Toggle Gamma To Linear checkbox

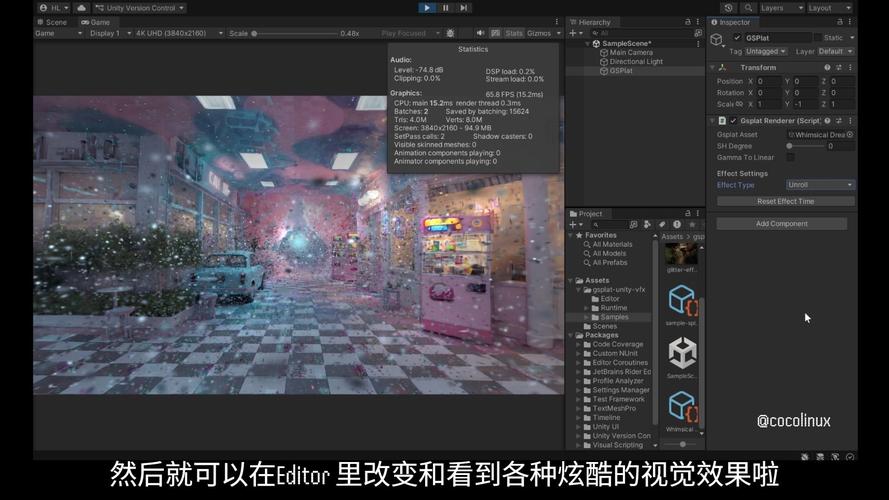[790, 158]
